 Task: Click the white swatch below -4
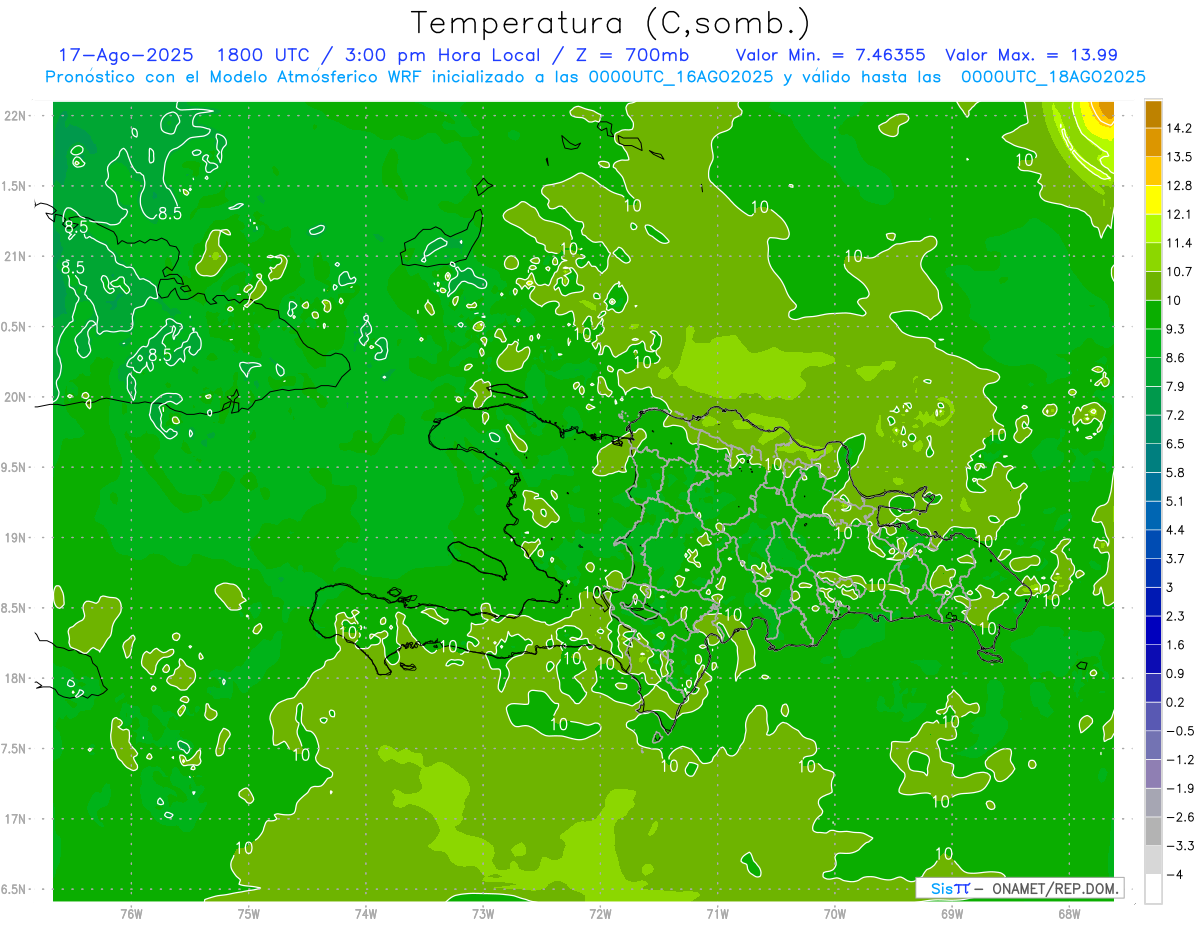tap(1153, 888)
